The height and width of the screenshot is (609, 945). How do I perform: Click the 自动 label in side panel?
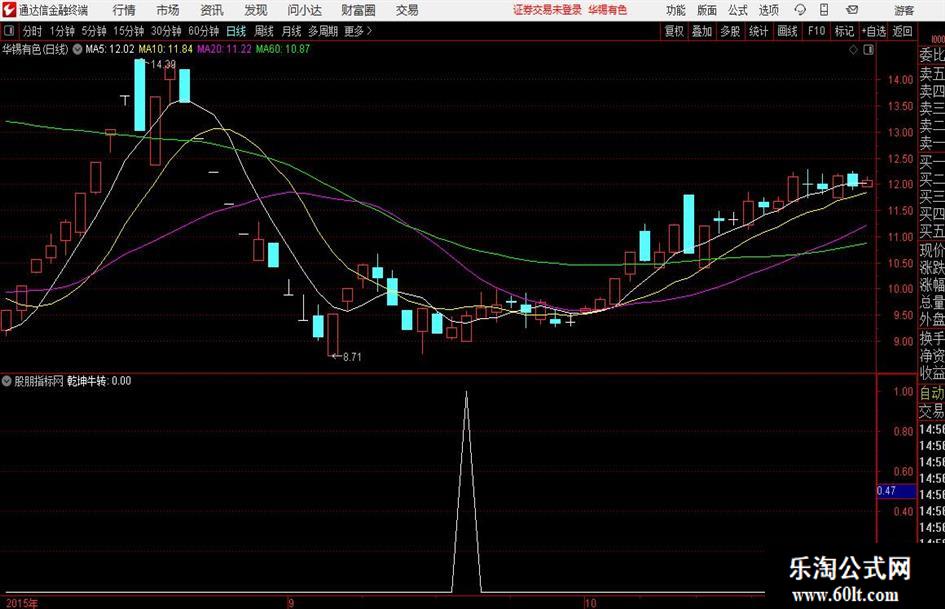(x=932, y=393)
